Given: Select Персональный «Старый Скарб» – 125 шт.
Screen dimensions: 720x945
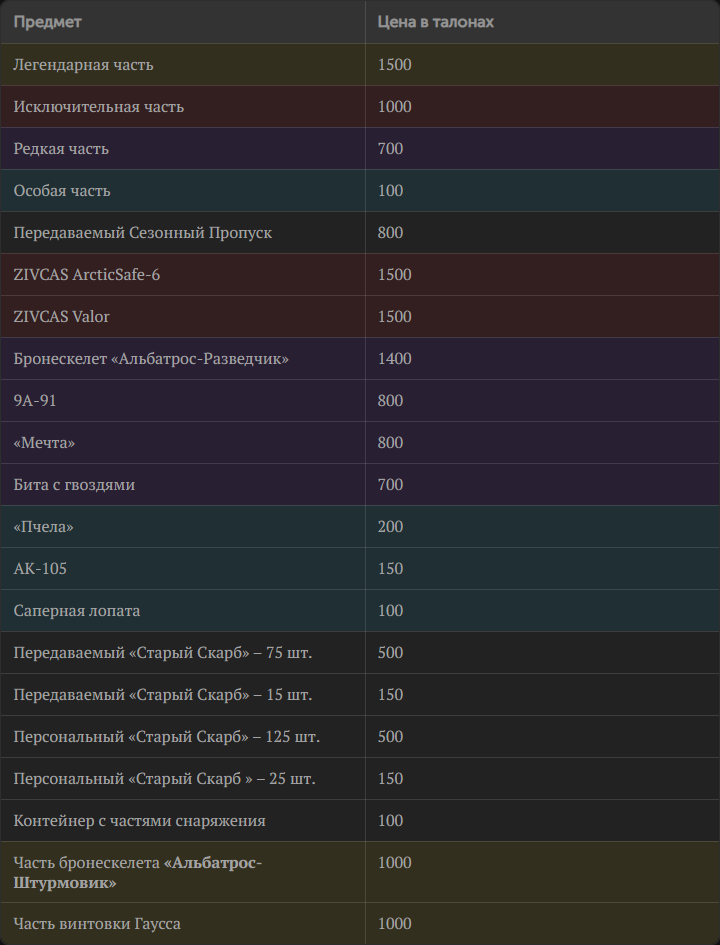Looking at the screenshot, I should coord(166,737).
